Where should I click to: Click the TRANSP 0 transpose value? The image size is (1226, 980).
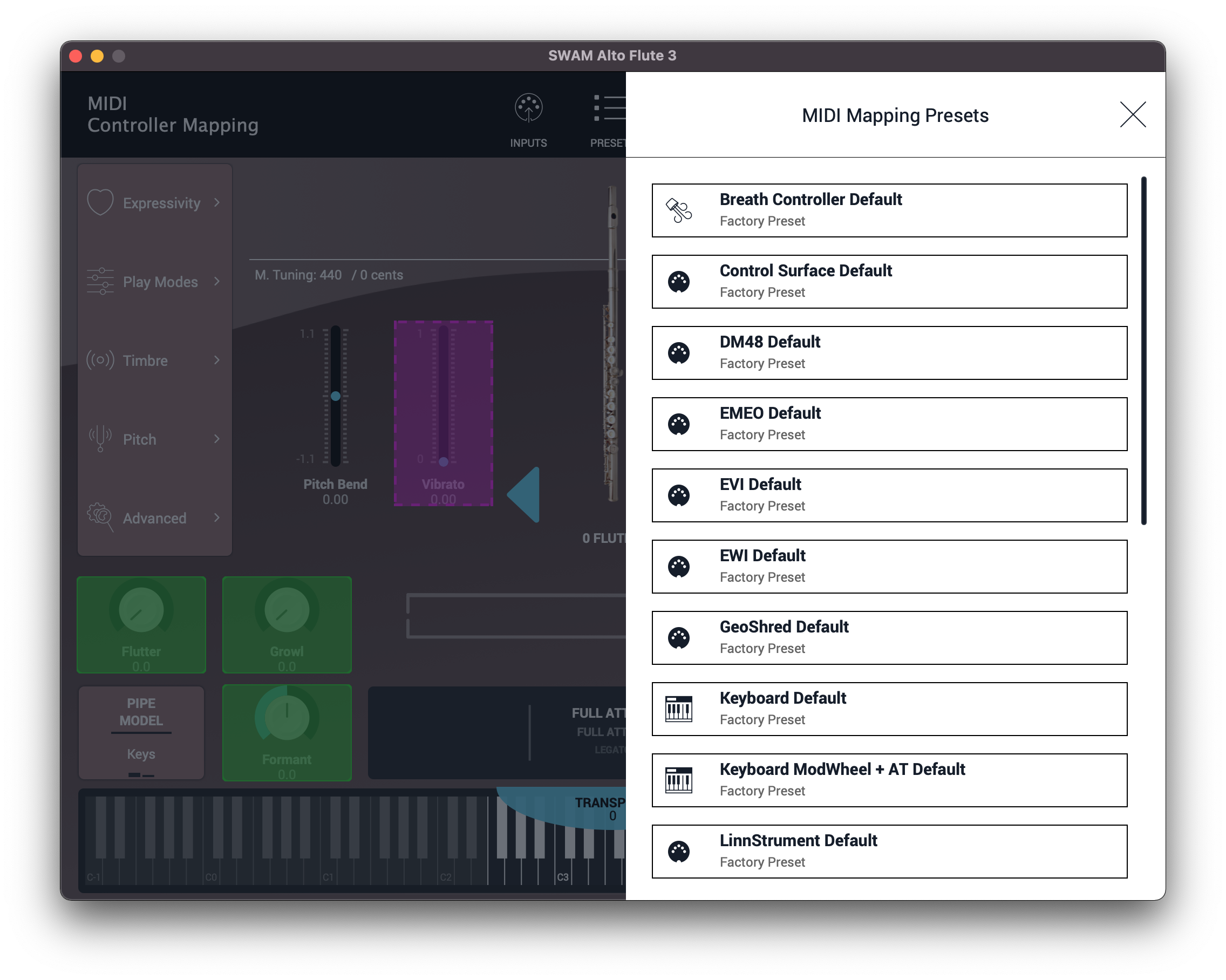click(612, 815)
